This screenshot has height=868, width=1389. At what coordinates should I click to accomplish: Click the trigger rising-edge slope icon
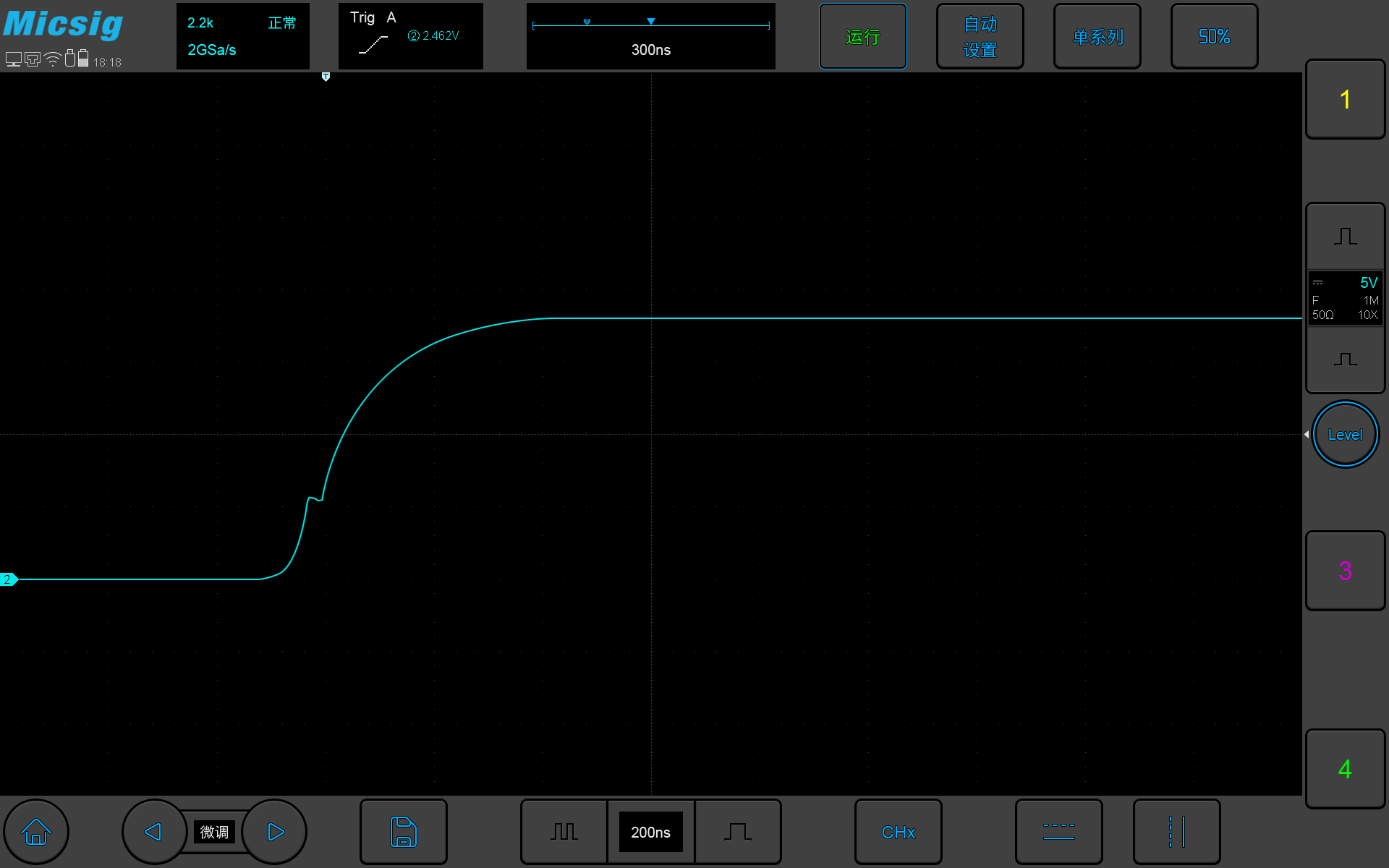click(373, 45)
